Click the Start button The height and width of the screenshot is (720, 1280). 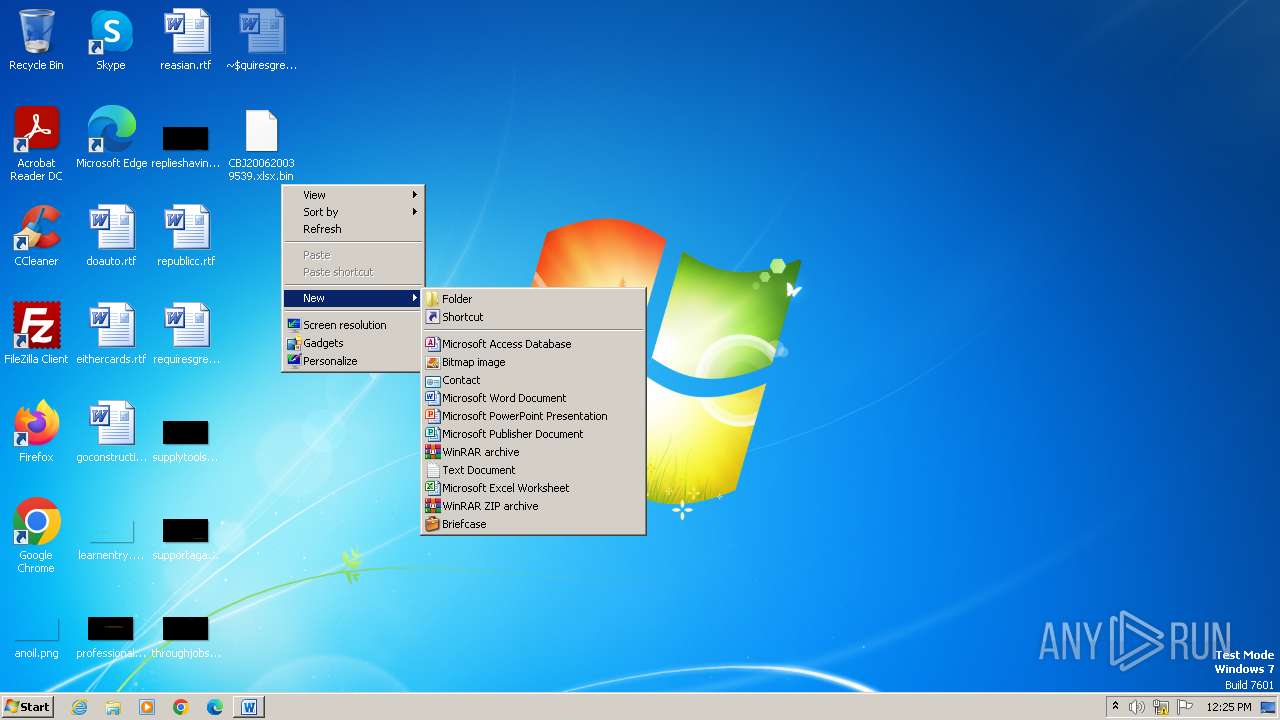pos(28,707)
